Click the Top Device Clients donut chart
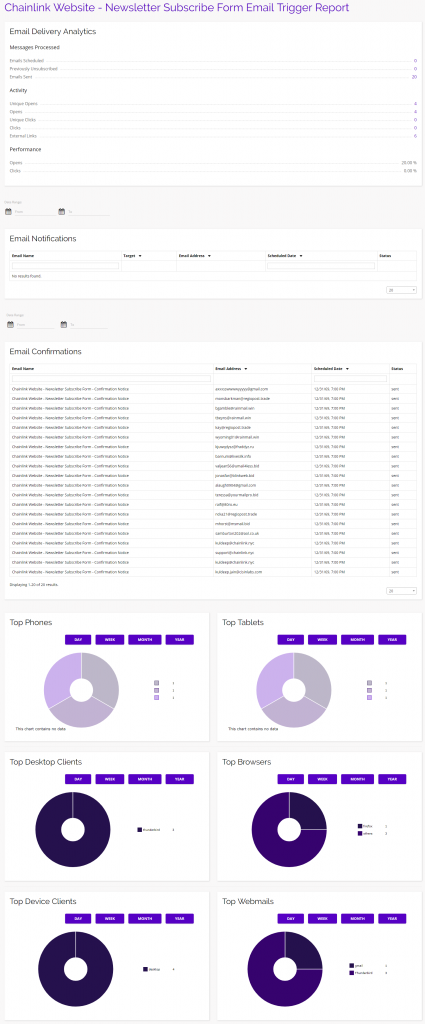The height and width of the screenshot is (1024, 425). pyautogui.click(x=75, y=969)
